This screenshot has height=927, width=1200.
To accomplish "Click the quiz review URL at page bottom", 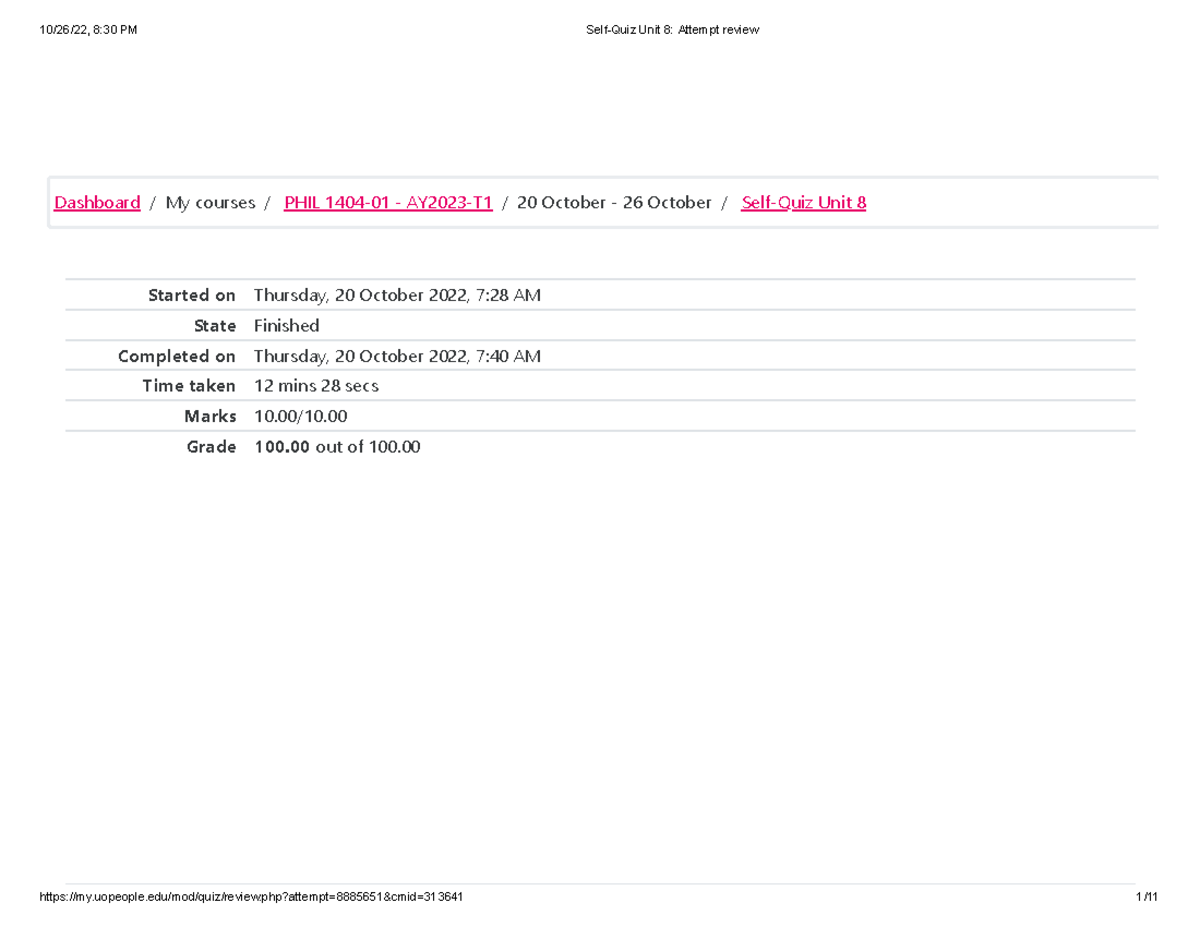I will click(x=250, y=896).
